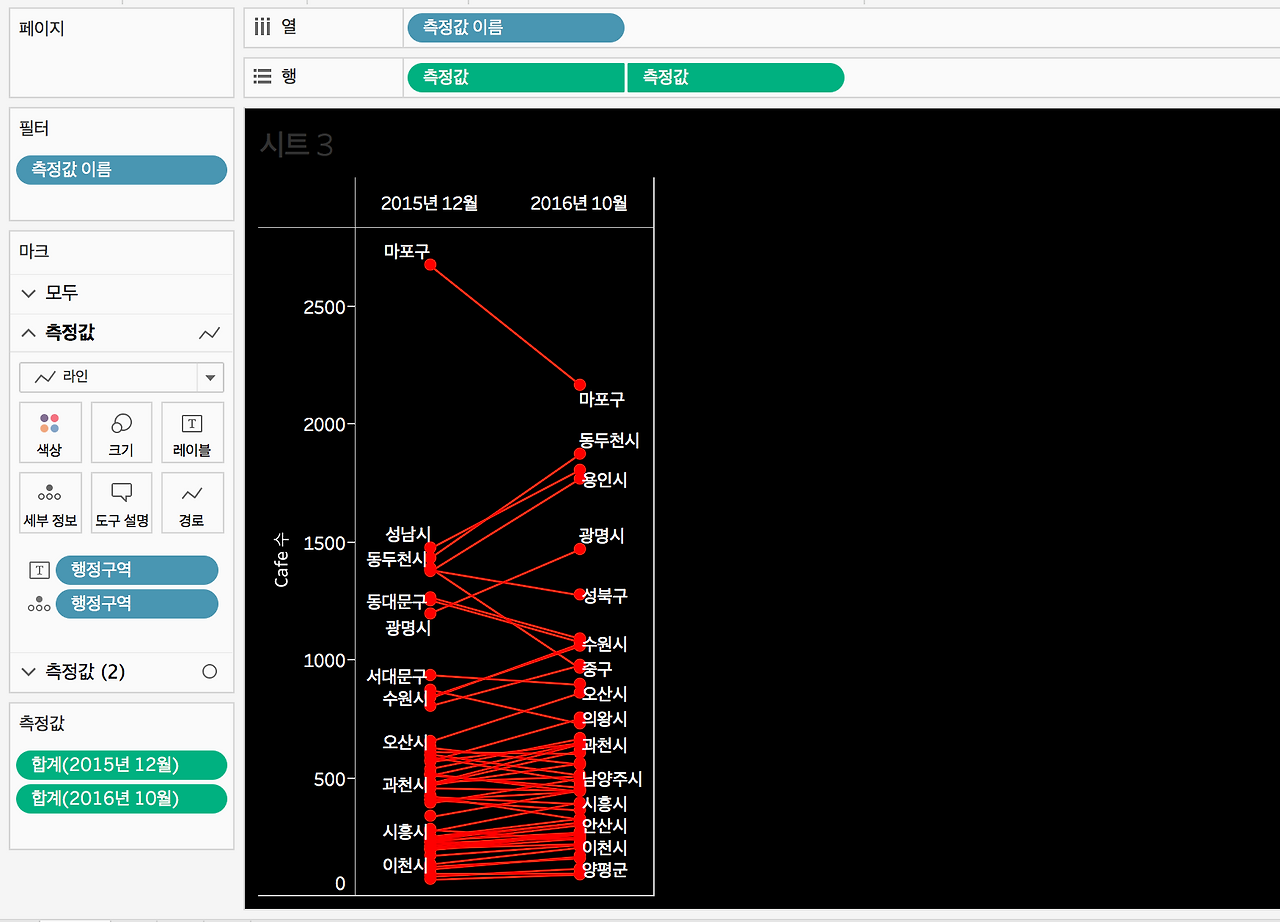Click the circle icon beside 측정값 (2)
Screen dimensions: 1280x922
click(x=210, y=672)
